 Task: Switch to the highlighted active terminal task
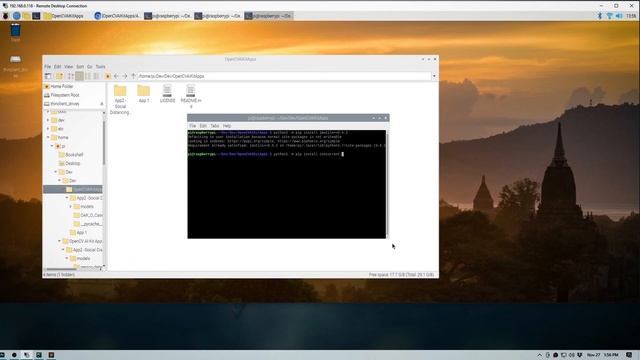pos(268,16)
